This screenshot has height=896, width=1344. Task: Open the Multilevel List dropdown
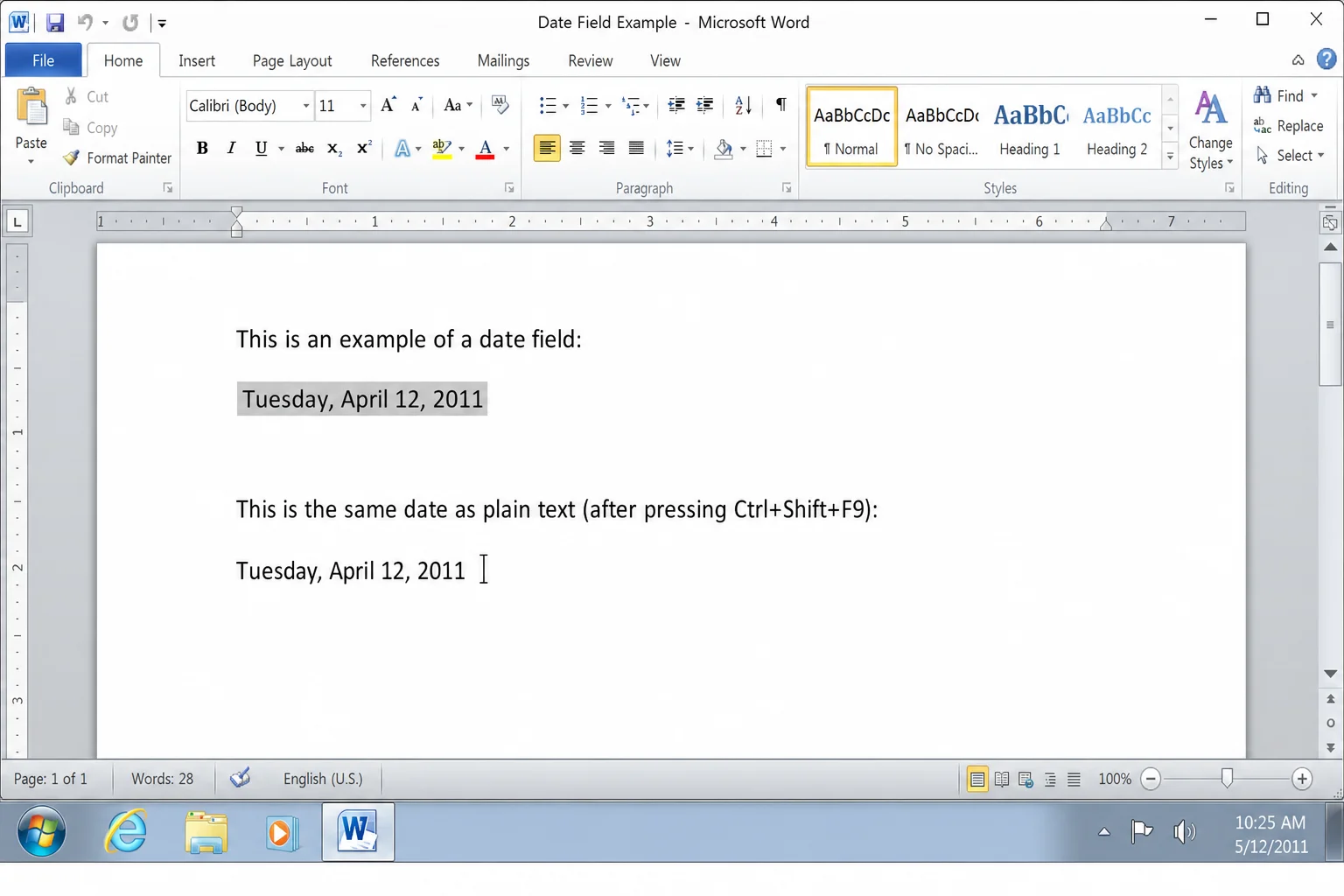(x=646, y=107)
